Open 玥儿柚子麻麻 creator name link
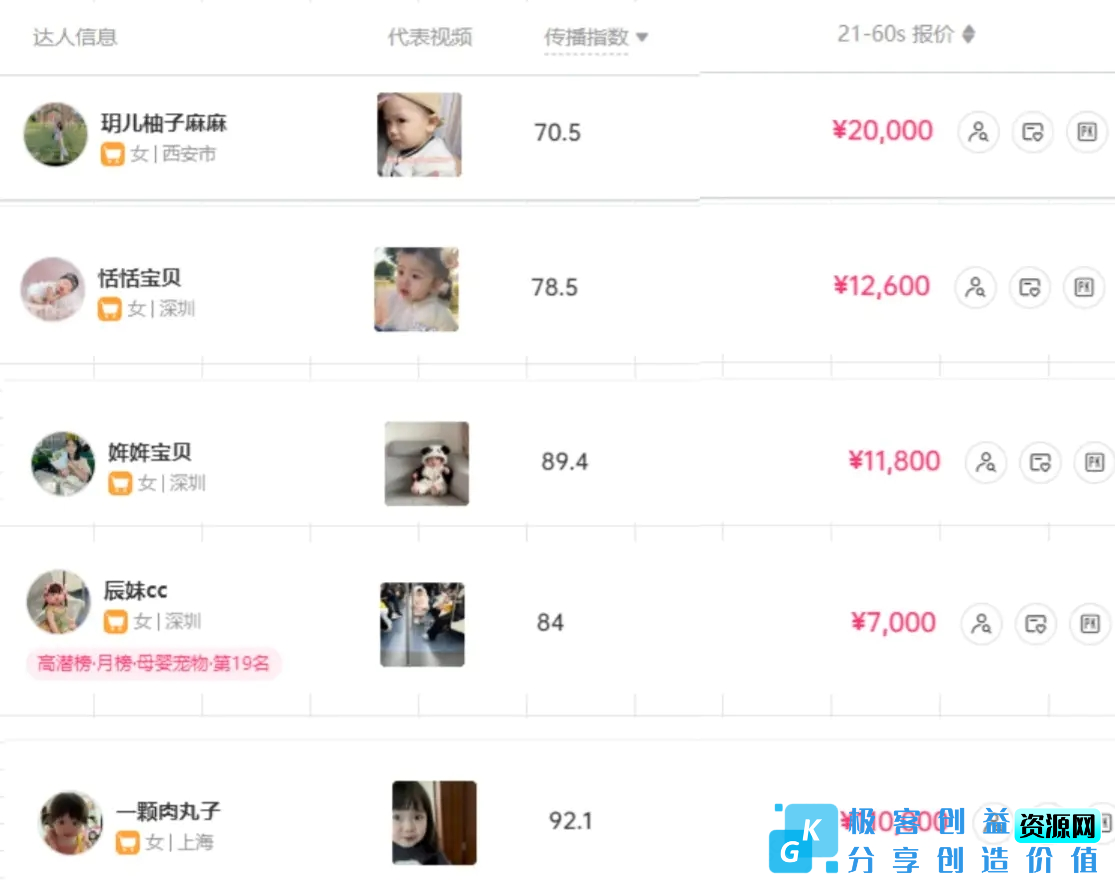The width and height of the screenshot is (1115, 889). click(x=164, y=124)
